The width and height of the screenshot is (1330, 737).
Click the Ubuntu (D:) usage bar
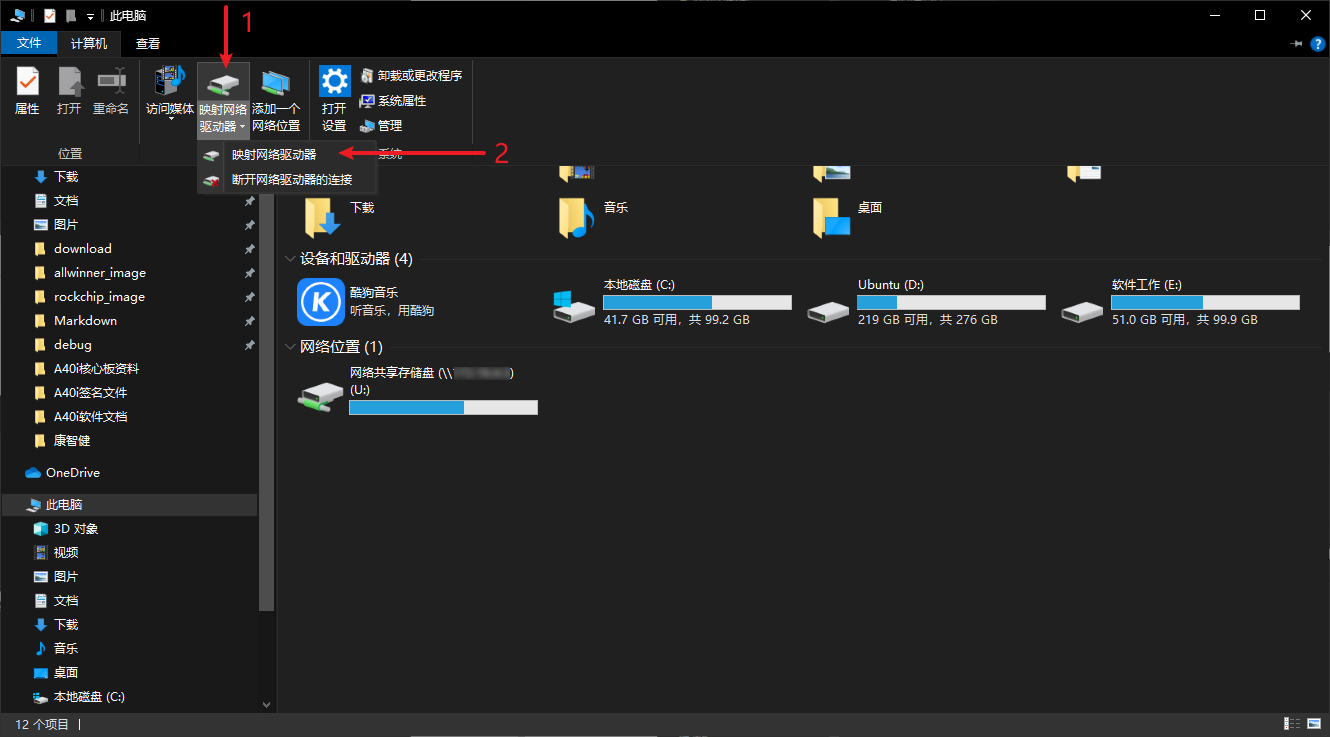(951, 302)
